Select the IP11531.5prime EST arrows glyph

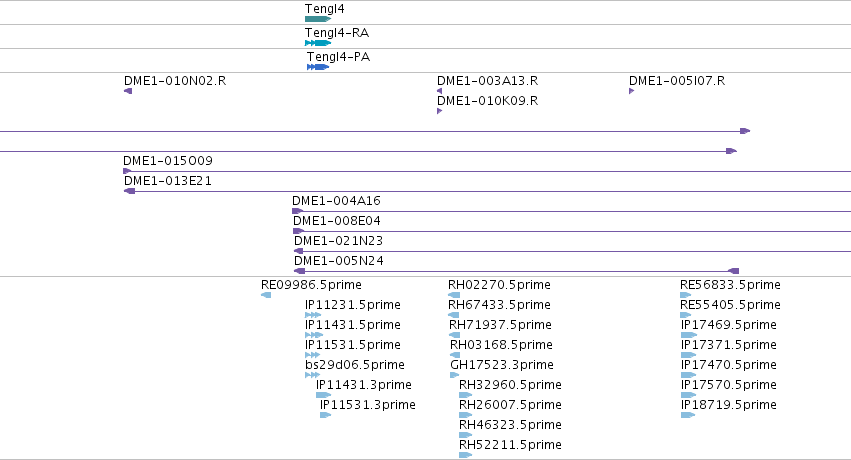313,355
